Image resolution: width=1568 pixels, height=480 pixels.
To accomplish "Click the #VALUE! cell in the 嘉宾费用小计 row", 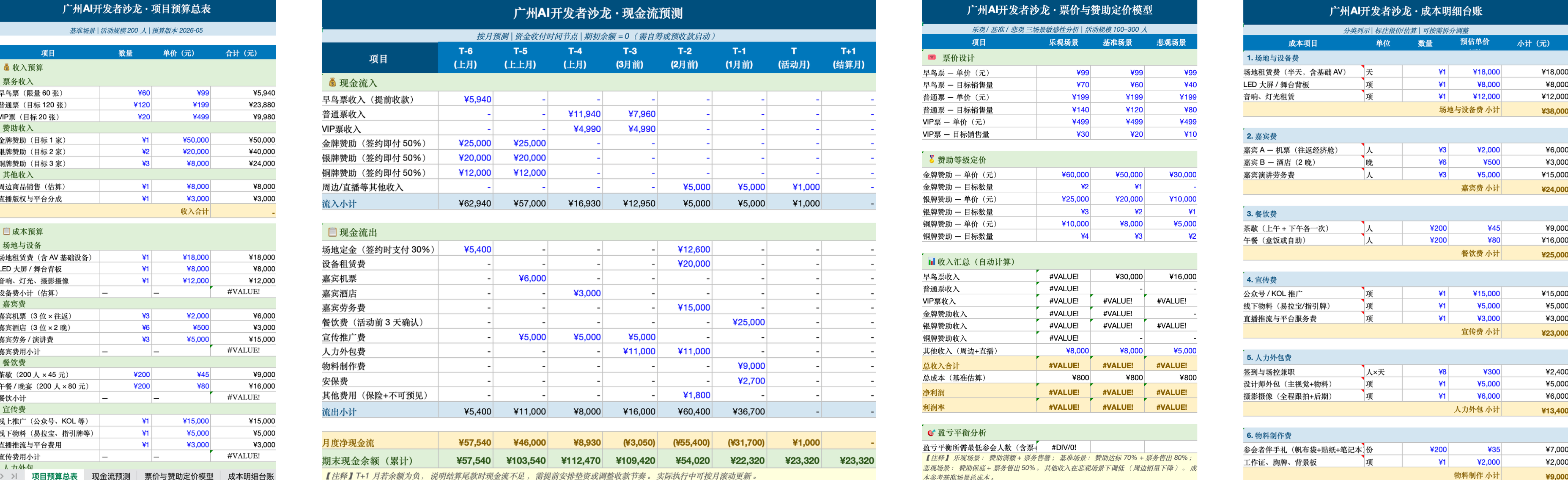I will pyautogui.click(x=244, y=350).
